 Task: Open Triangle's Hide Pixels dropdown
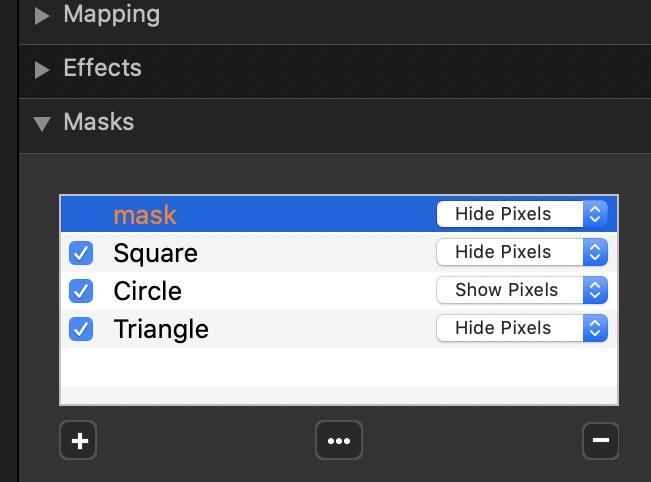521,328
